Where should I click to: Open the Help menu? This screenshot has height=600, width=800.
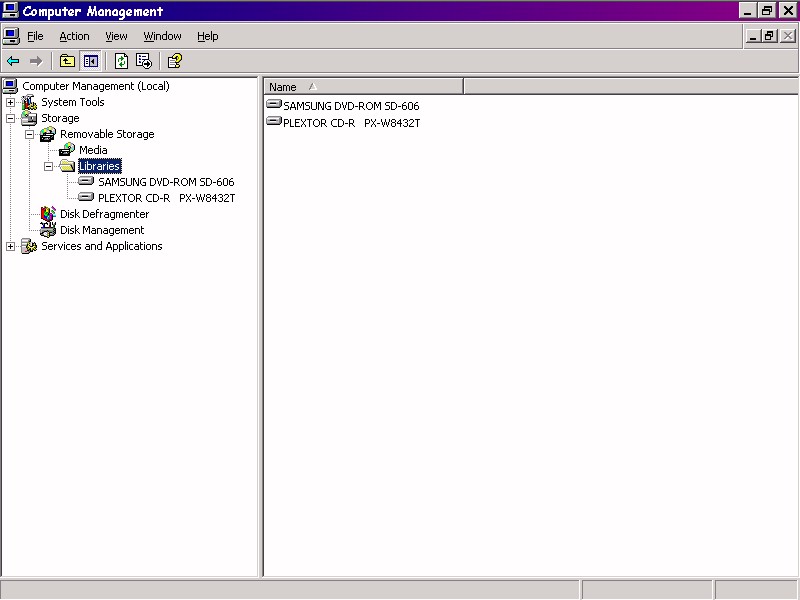pyautogui.click(x=208, y=36)
